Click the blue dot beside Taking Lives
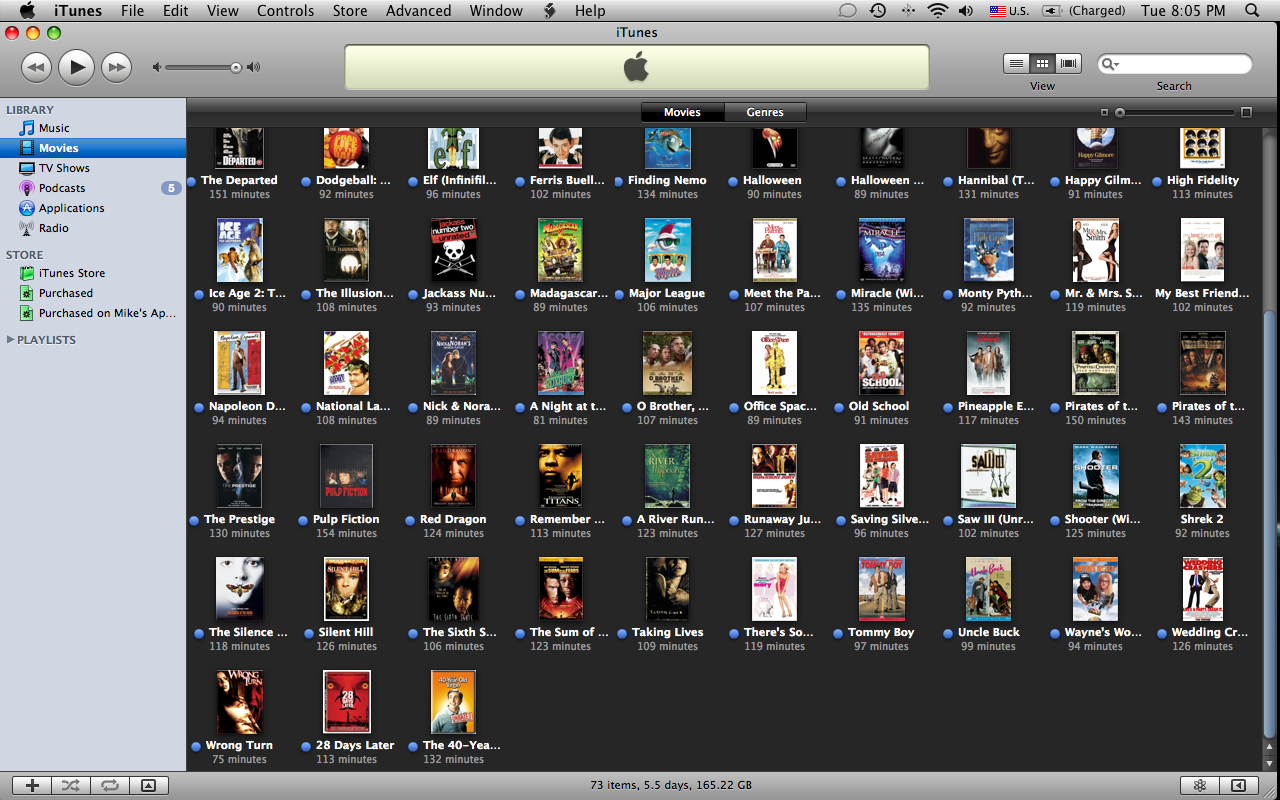Viewport: 1280px width, 800px height. (x=622, y=633)
